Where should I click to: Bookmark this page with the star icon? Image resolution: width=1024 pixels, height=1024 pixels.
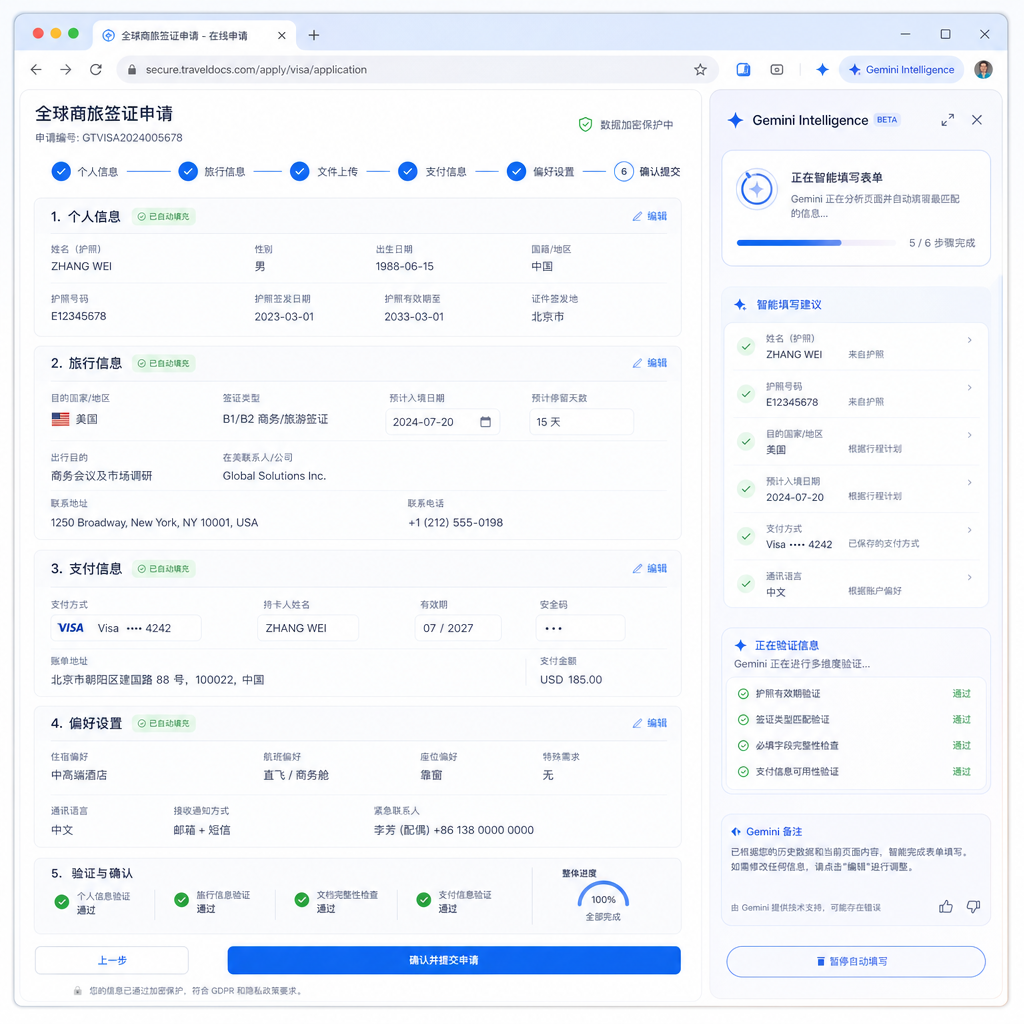tap(700, 69)
